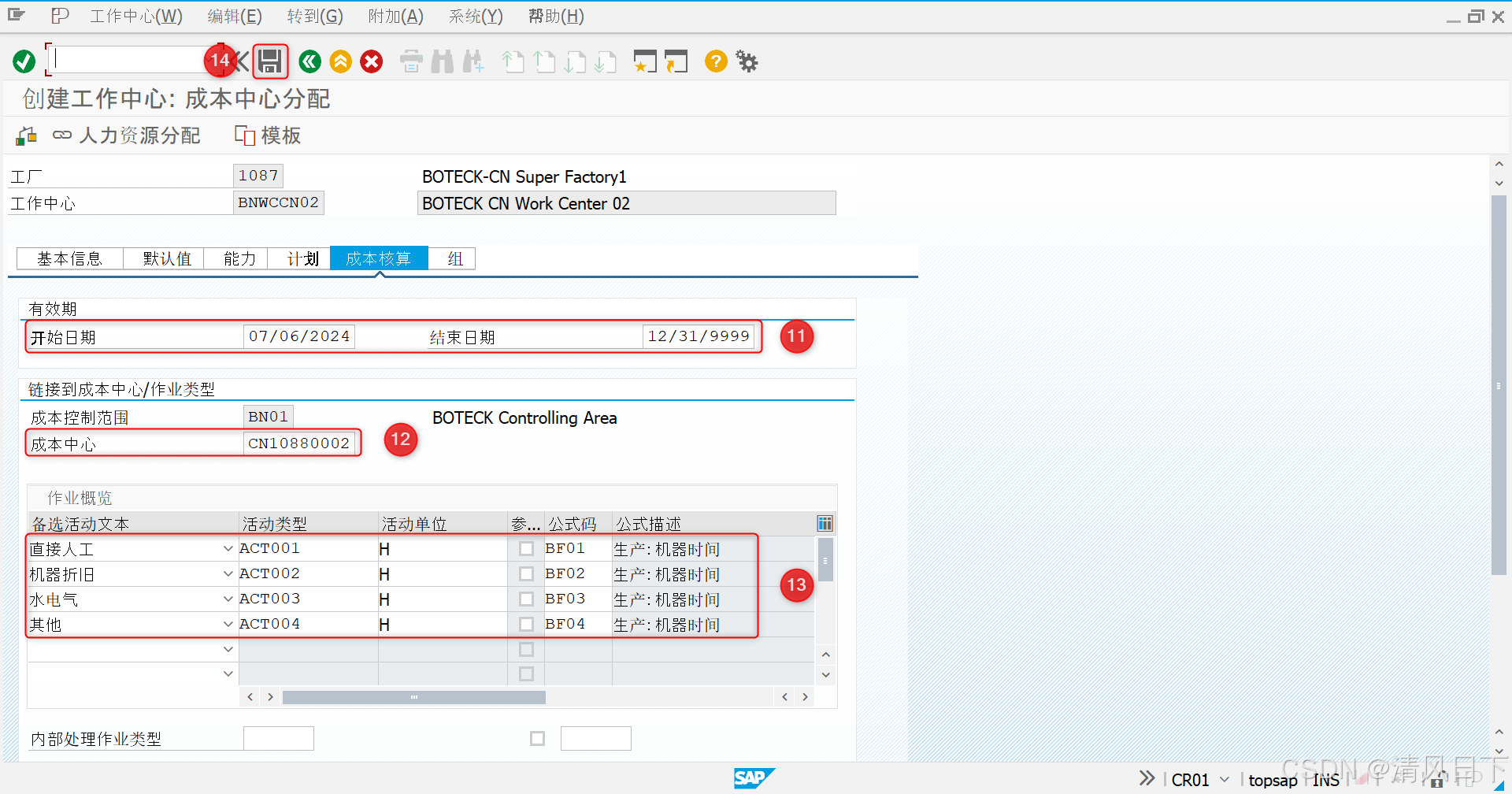Tick the checkbox in ACT002 row
The width and height of the screenshot is (1512, 794).
pyautogui.click(x=526, y=574)
